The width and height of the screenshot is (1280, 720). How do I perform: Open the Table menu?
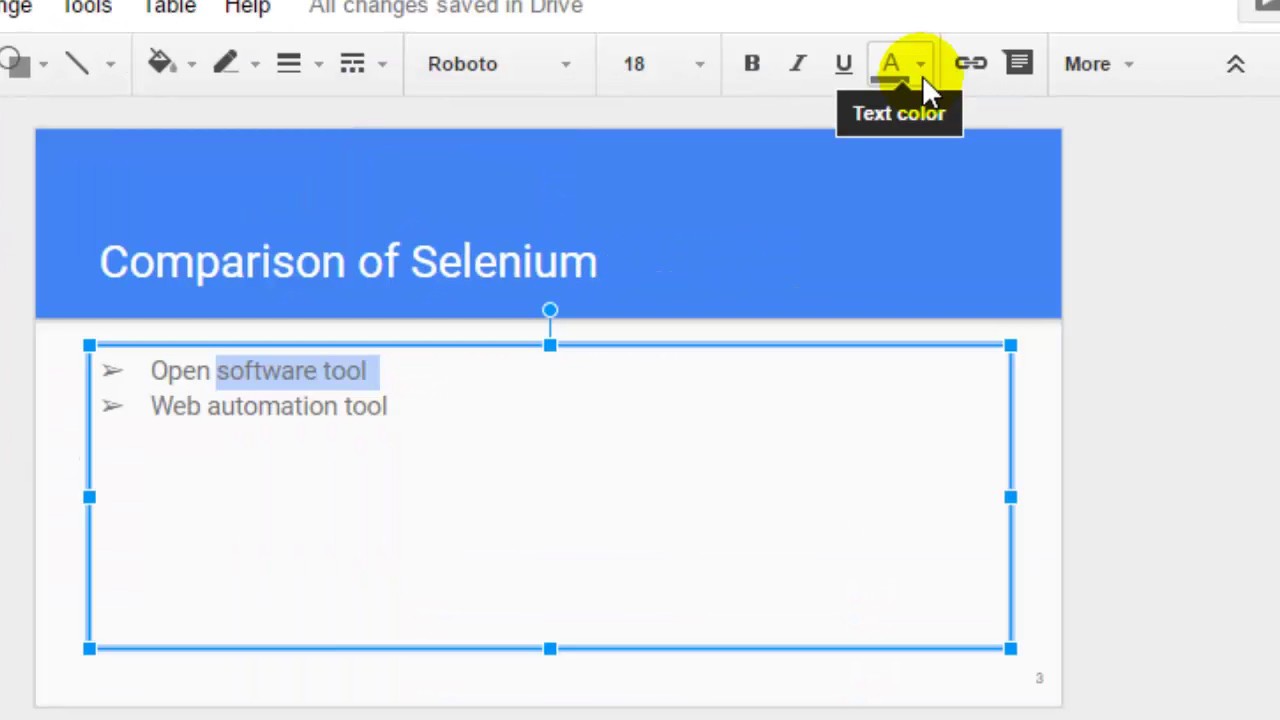coord(168,8)
